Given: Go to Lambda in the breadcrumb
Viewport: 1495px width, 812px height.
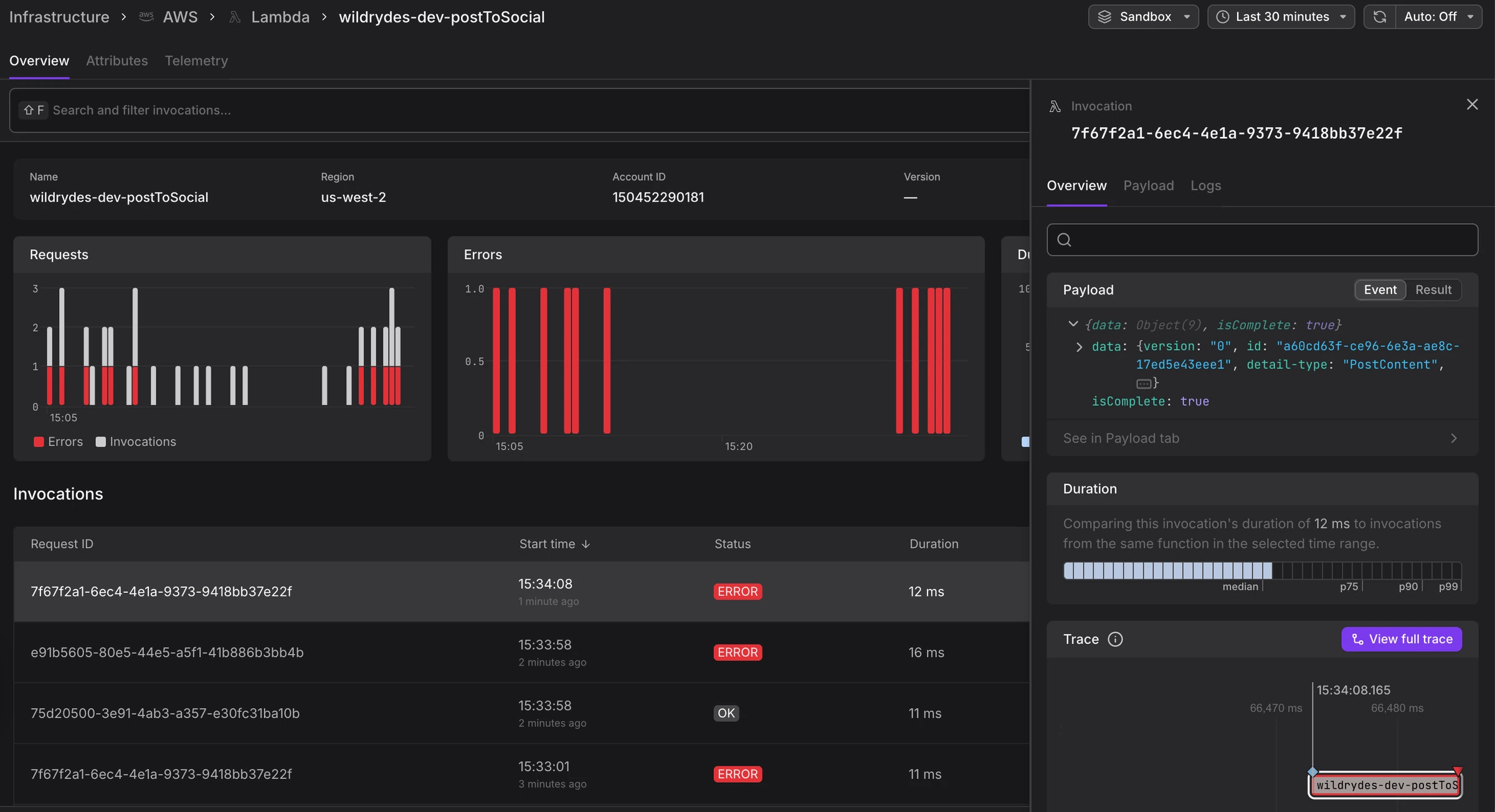Looking at the screenshot, I should 280,17.
